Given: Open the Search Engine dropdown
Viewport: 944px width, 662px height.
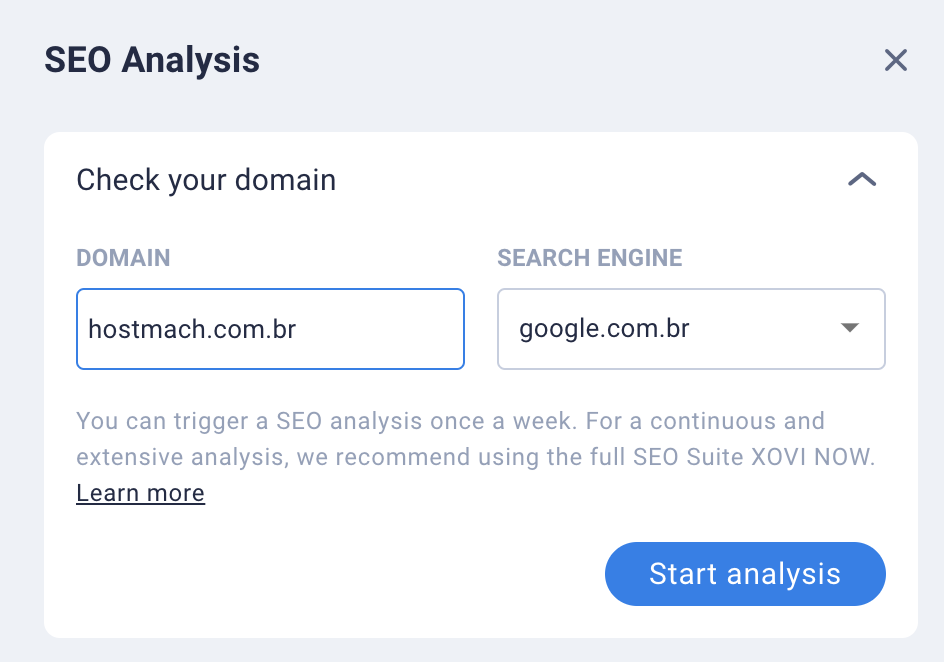Looking at the screenshot, I should click(x=691, y=329).
